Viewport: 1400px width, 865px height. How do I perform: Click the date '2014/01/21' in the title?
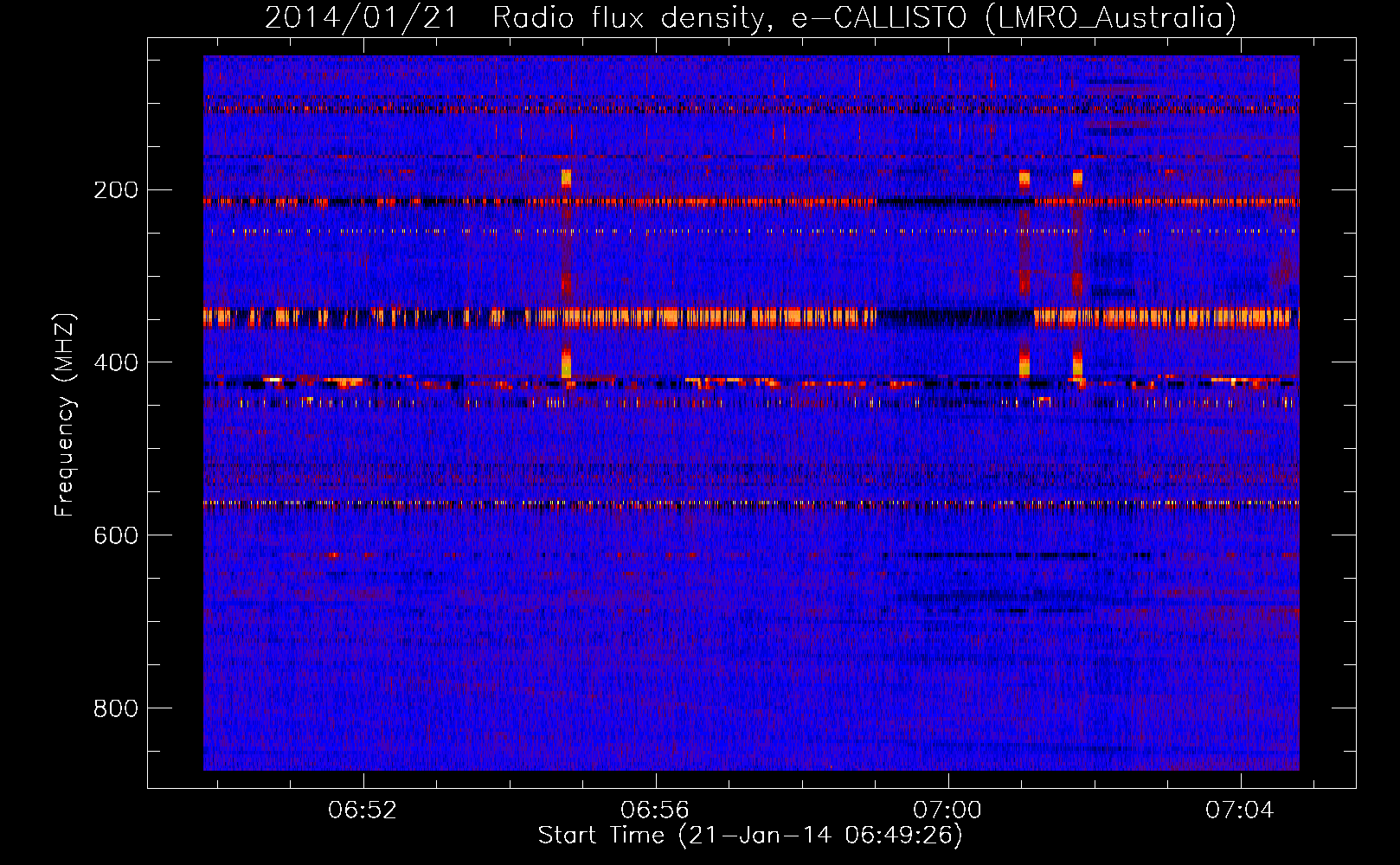[361, 17]
